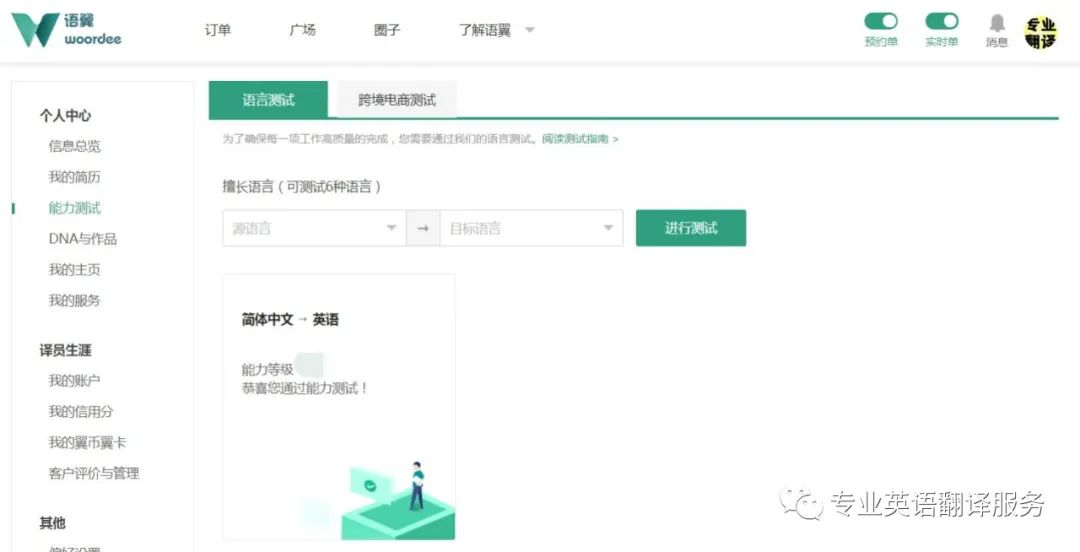
Task: Open DNA与作品 in the sidebar
Action: (x=83, y=239)
